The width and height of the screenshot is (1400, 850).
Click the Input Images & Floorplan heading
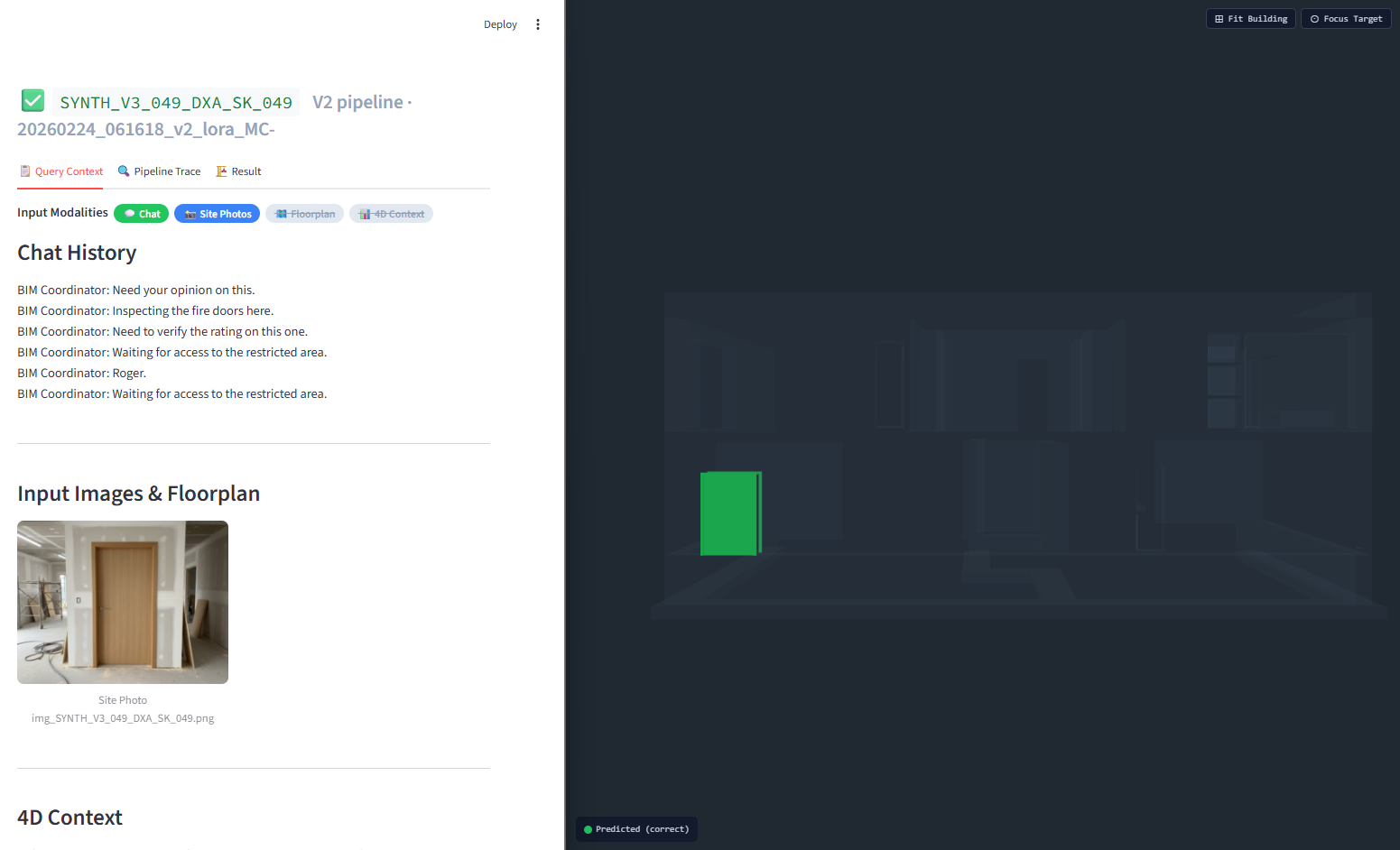[138, 494]
